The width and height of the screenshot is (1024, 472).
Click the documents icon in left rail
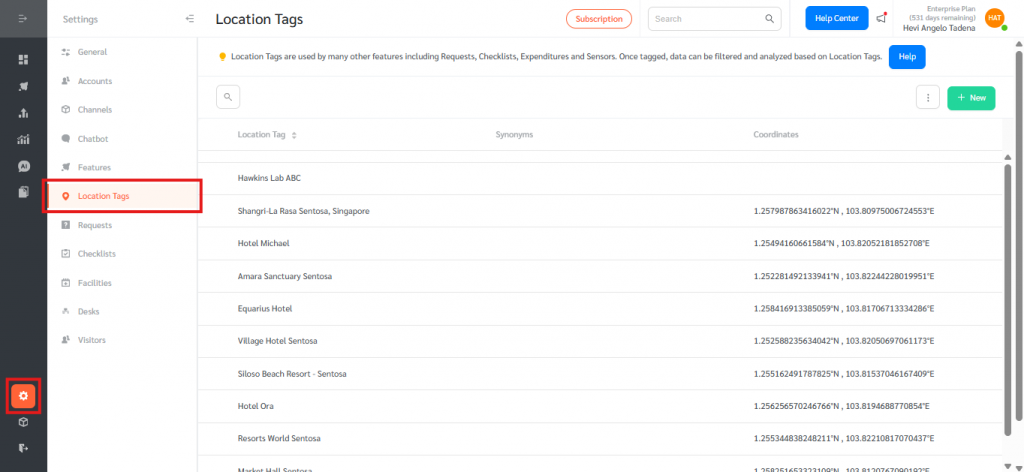23,191
